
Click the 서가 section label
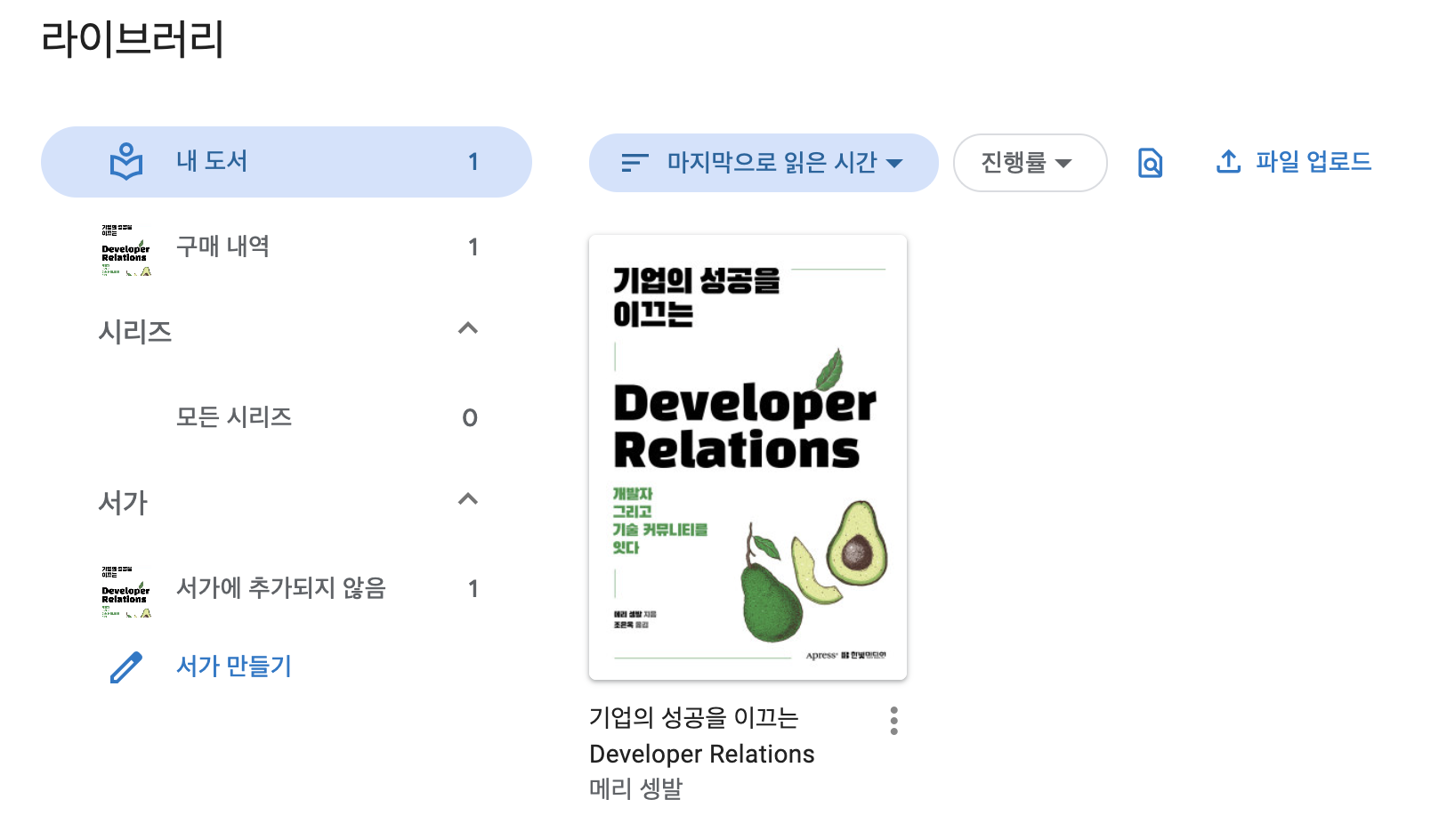123,503
